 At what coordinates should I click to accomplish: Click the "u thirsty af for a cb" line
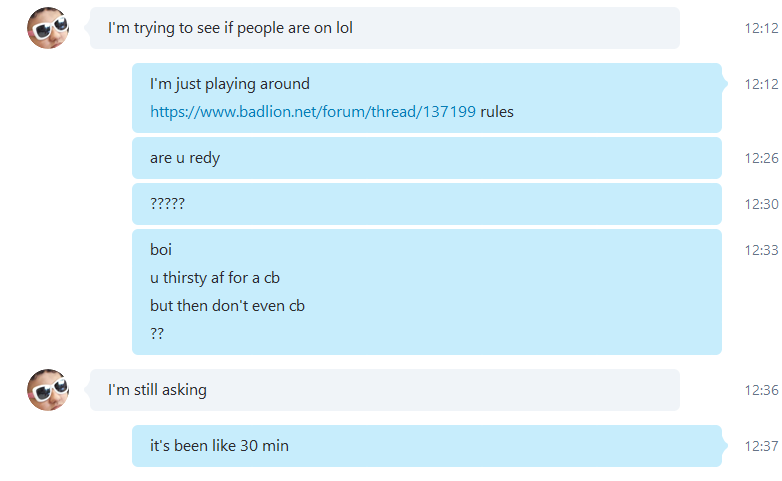215,277
